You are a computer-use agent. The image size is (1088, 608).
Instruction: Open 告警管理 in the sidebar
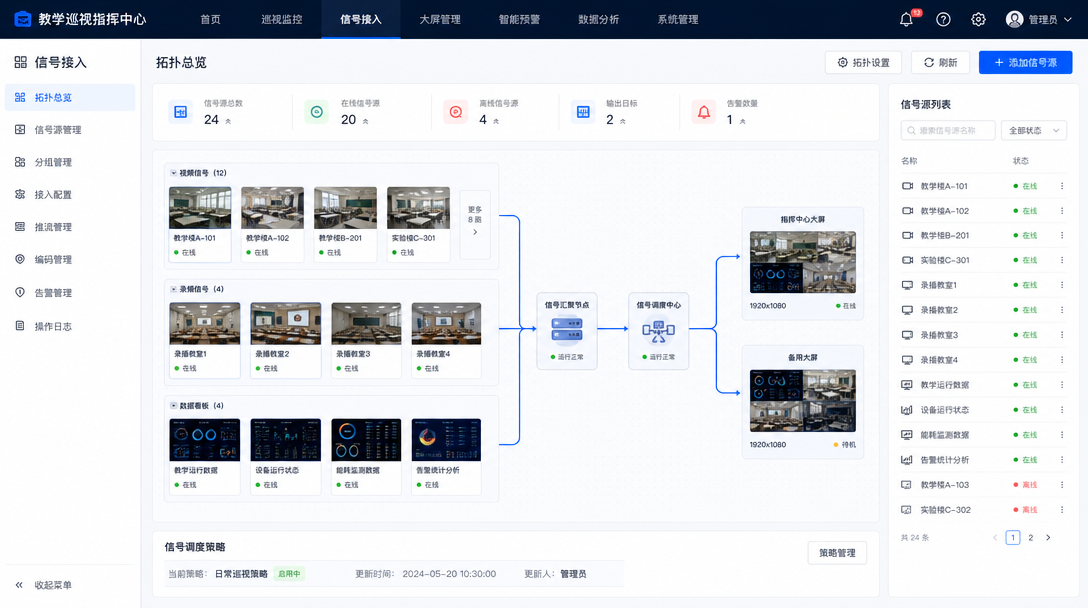point(70,293)
